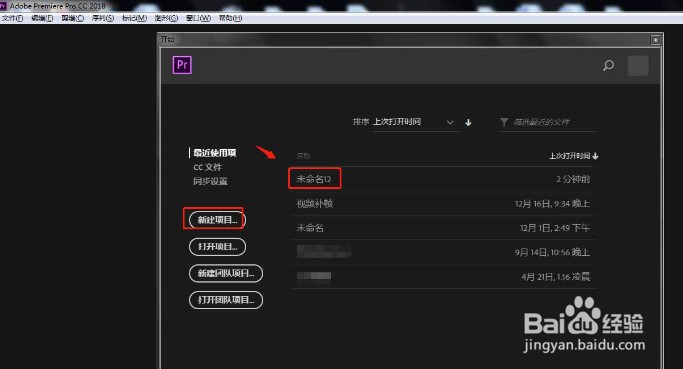683x369 pixels.
Task: Open the blurred project dated 9月14日
Action: click(324, 252)
